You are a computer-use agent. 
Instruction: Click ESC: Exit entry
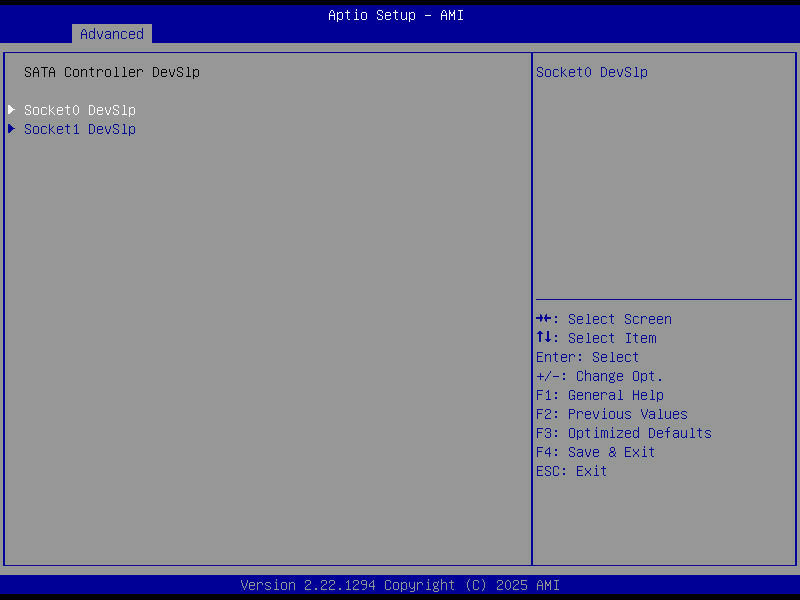click(x=570, y=470)
